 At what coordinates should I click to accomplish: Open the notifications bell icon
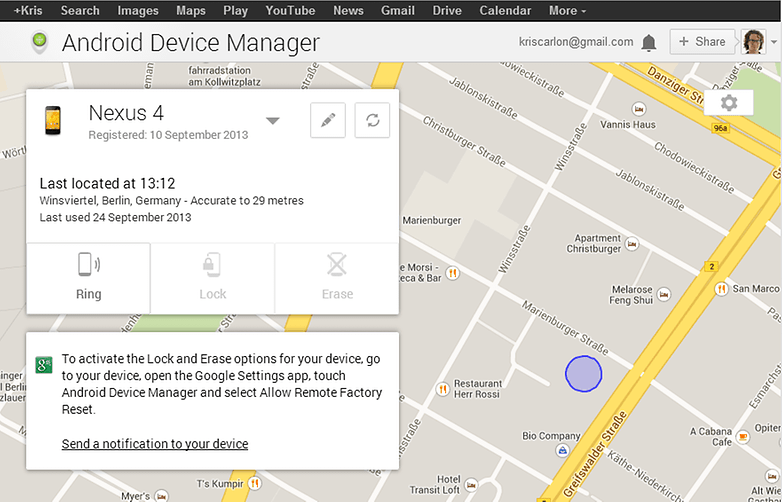(x=648, y=43)
